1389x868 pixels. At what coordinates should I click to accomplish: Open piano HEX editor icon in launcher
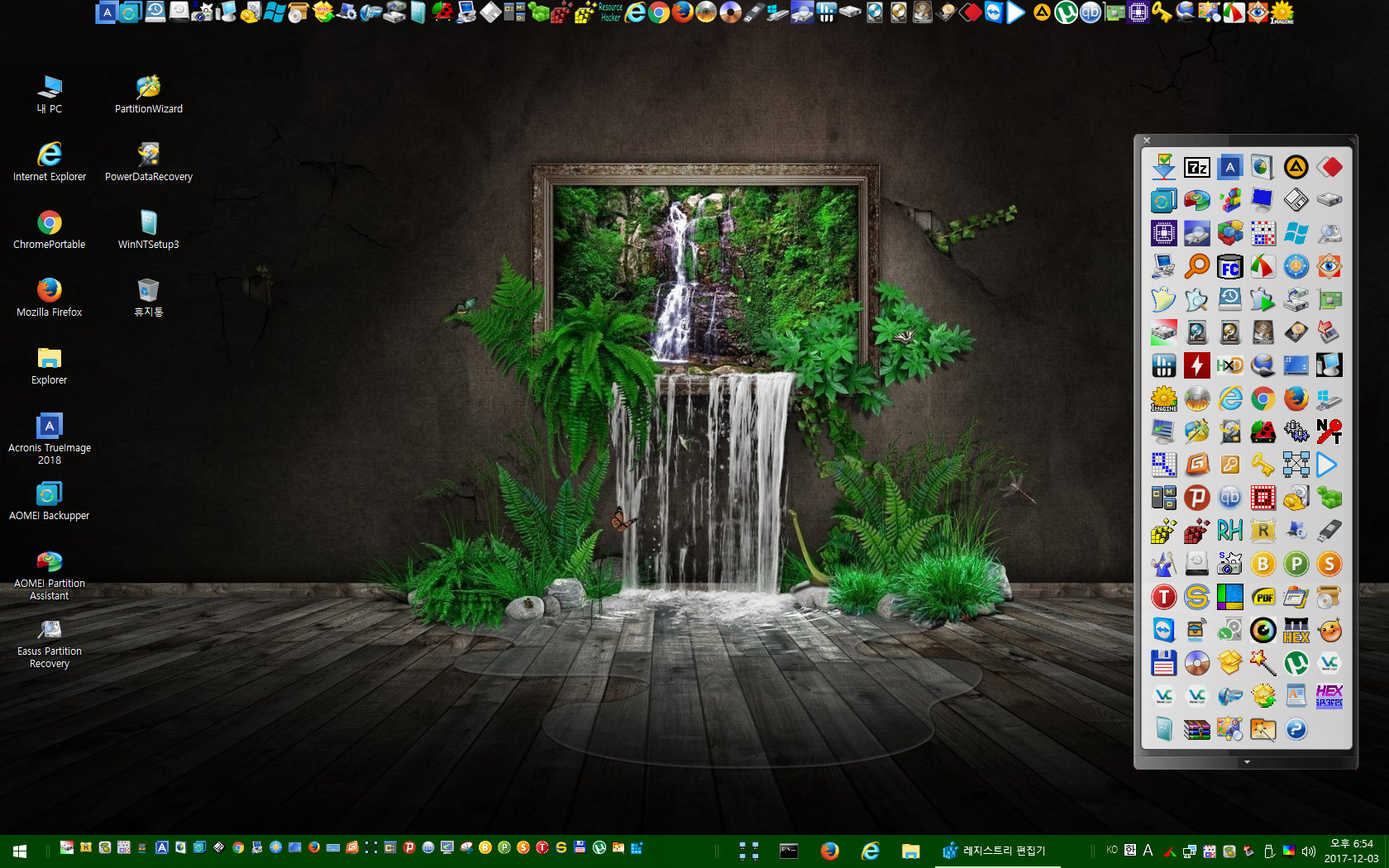click(x=1296, y=630)
